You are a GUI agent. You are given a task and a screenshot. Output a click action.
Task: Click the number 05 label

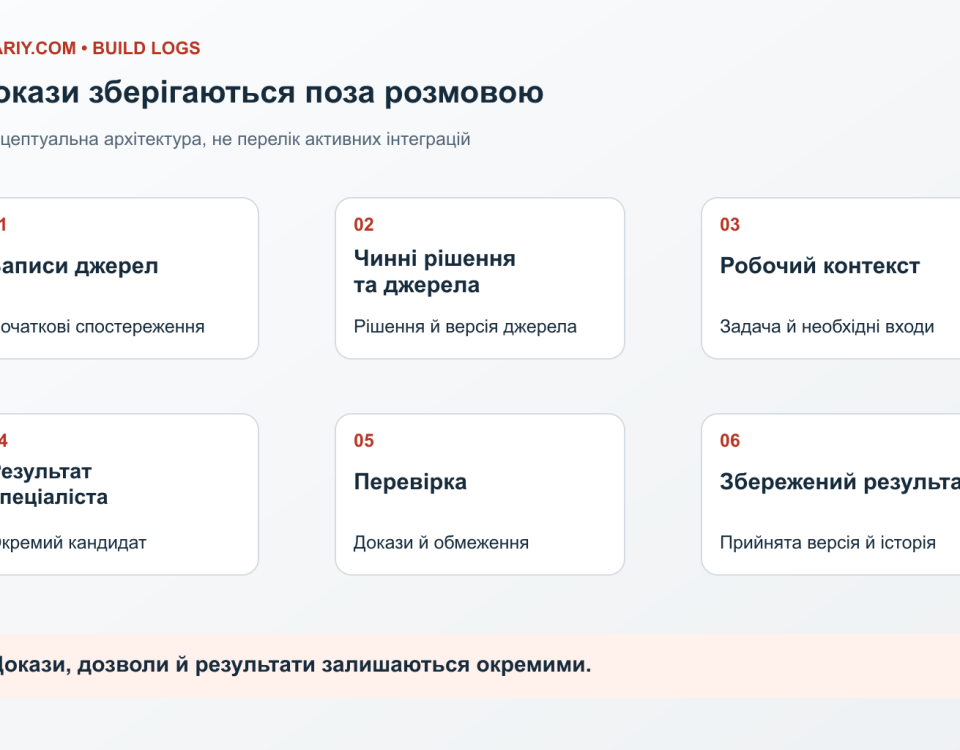pos(364,441)
